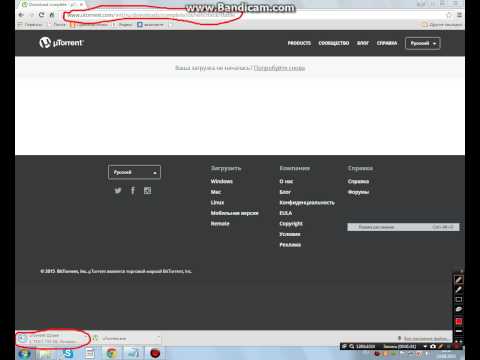The width and height of the screenshot is (480, 360).
Task: Click the show all downloads link
Action: tap(423, 339)
